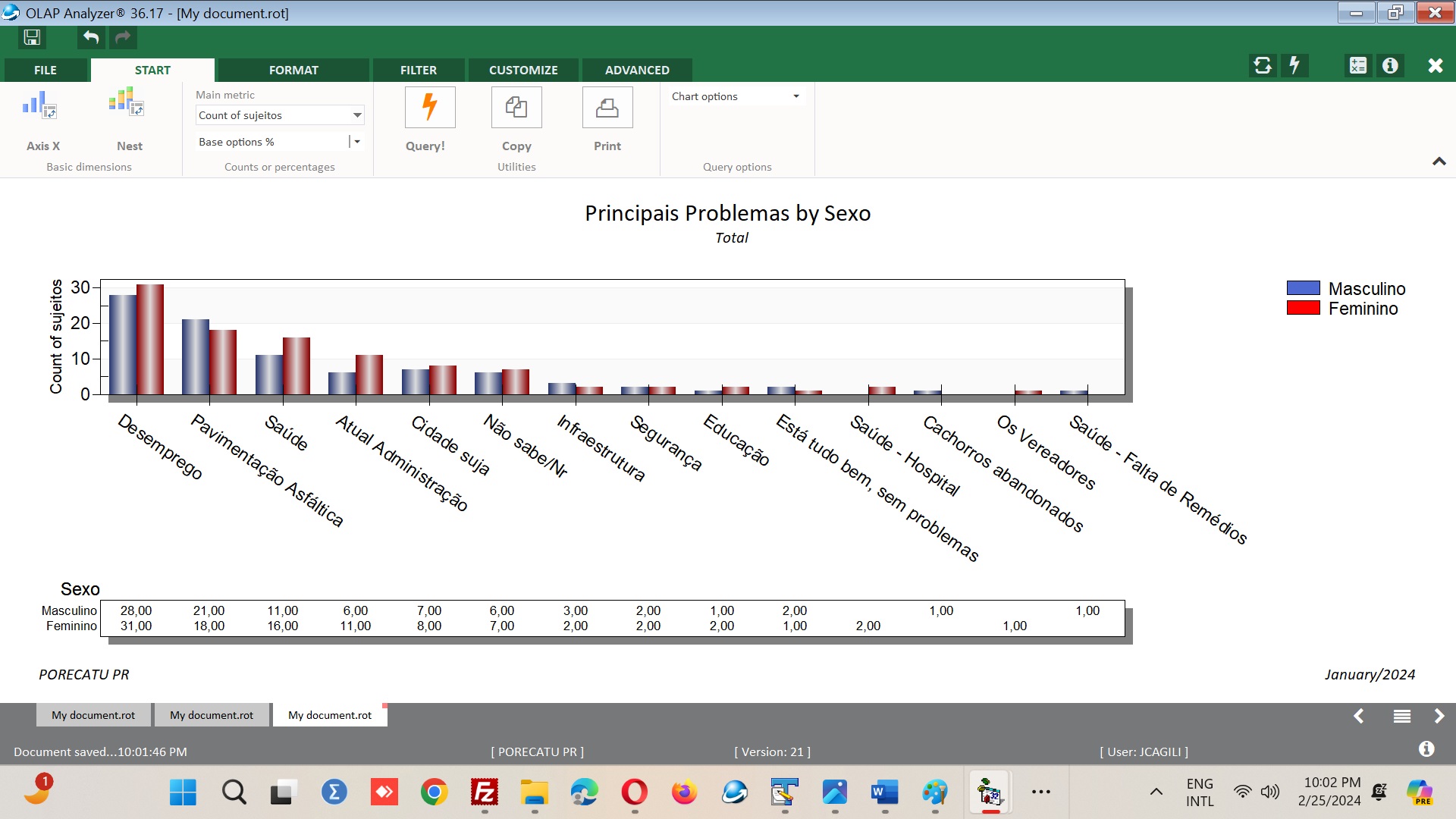Open the FILTER ribbon tab
Viewport: 1456px width, 819px height.
[418, 70]
